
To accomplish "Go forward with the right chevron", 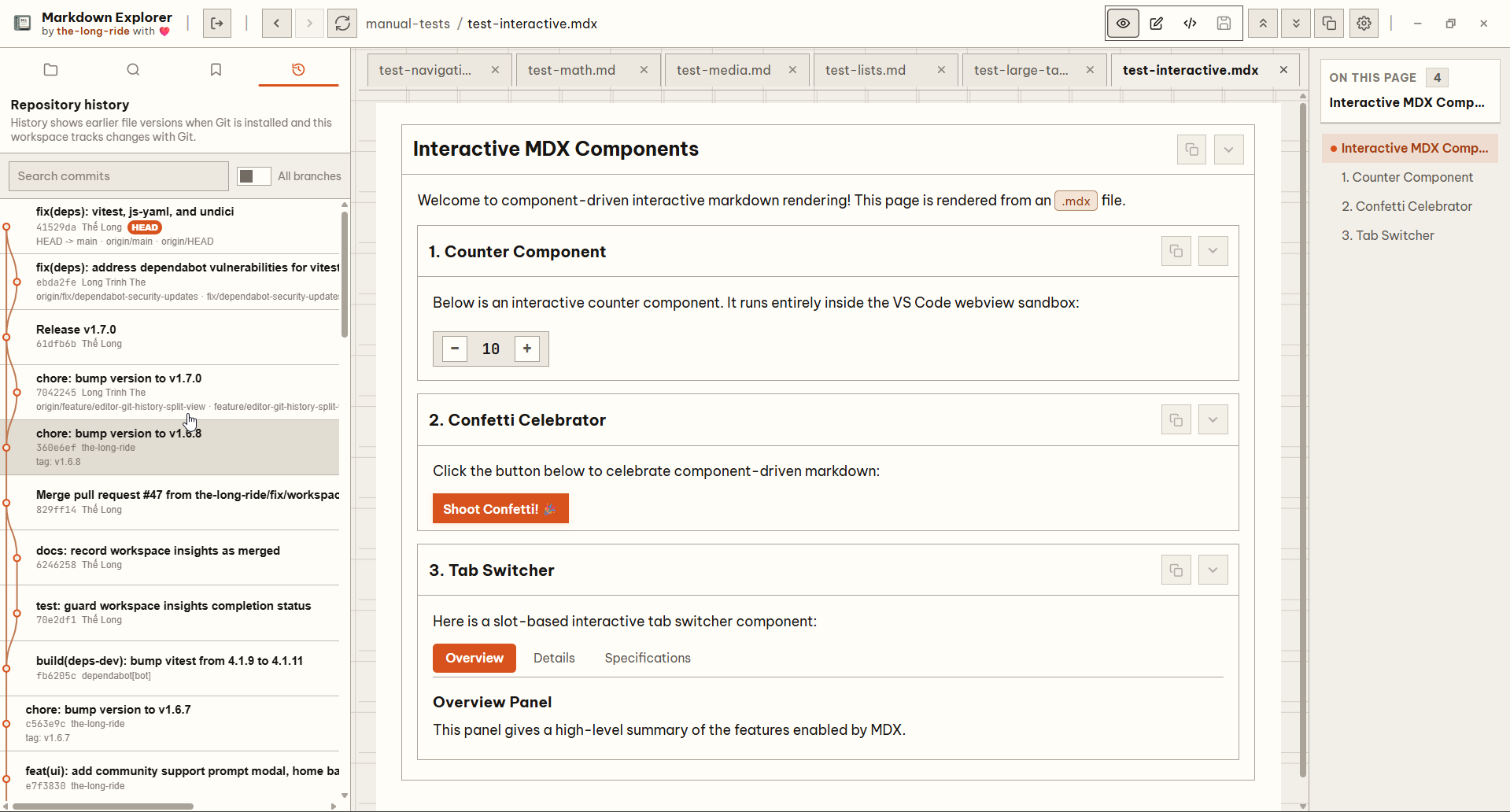I will 309,24.
